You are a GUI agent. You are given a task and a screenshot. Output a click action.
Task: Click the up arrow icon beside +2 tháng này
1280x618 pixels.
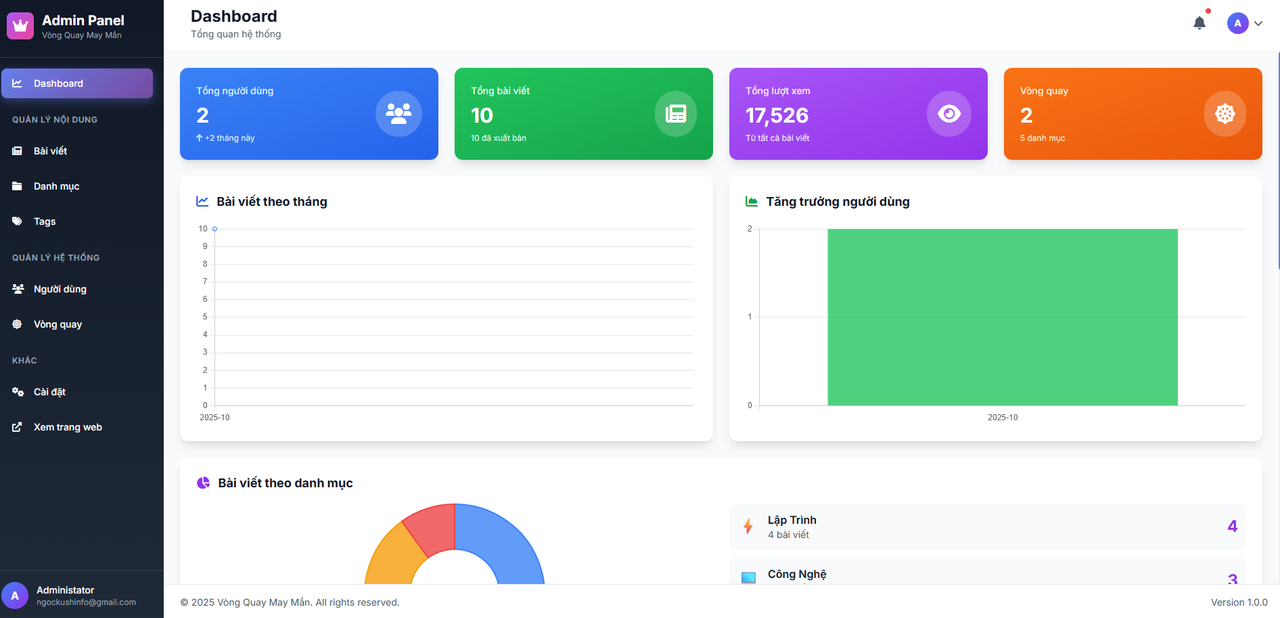click(199, 138)
